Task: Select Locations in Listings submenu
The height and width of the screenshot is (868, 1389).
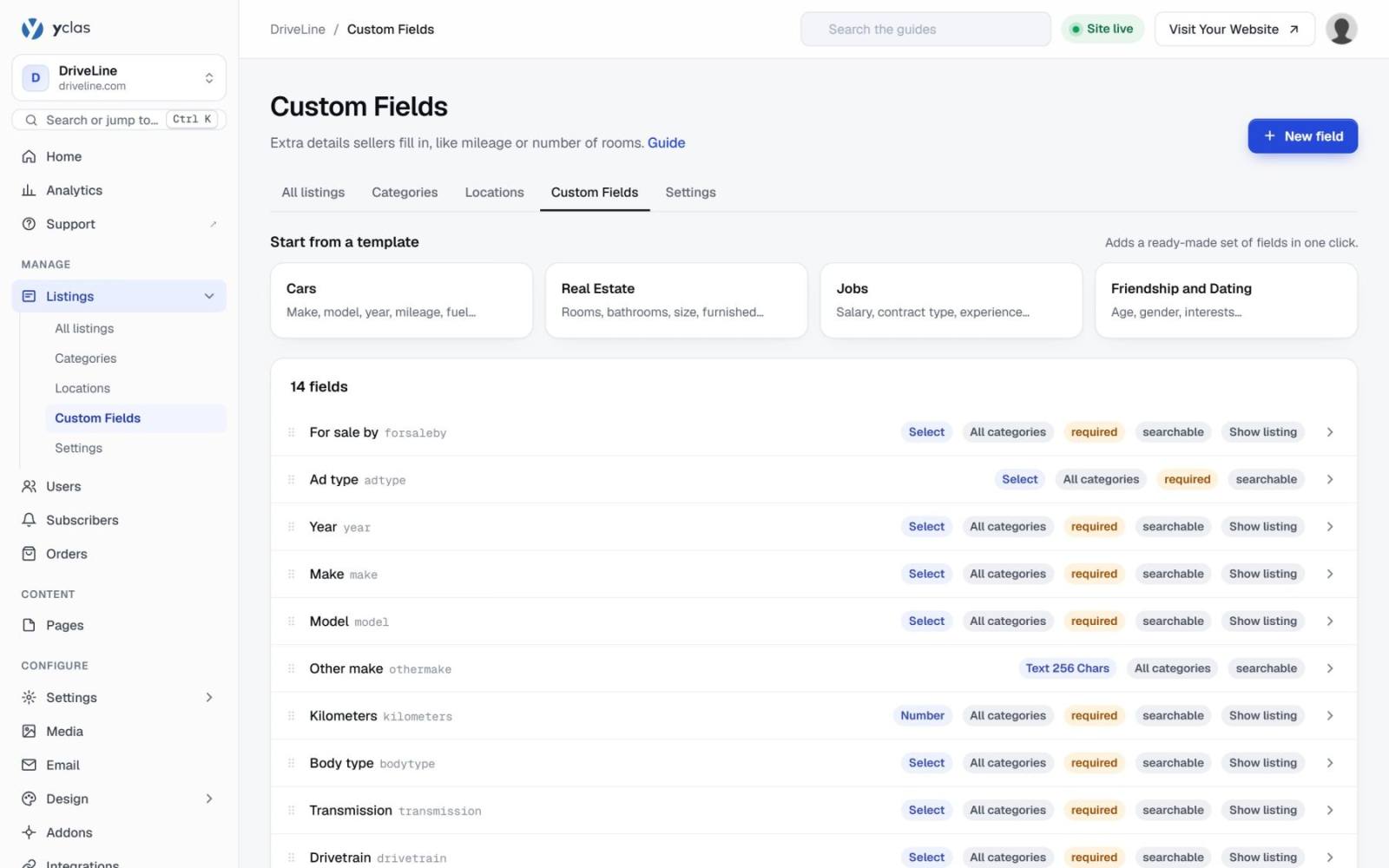Action: click(x=82, y=388)
